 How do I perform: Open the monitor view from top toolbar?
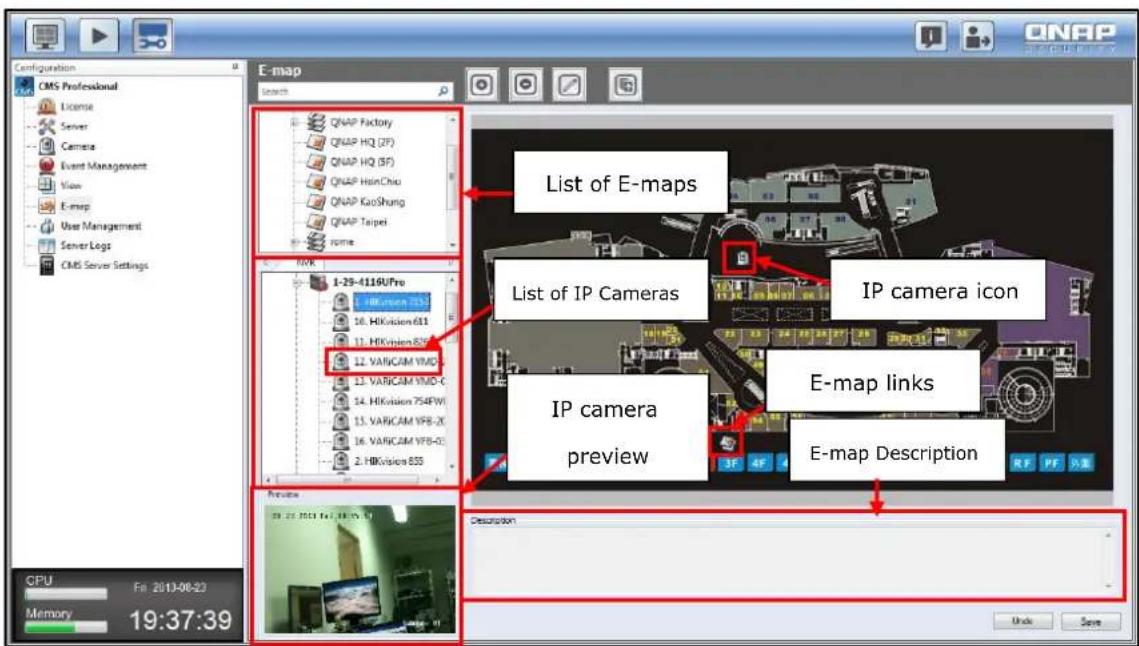click(x=45, y=36)
